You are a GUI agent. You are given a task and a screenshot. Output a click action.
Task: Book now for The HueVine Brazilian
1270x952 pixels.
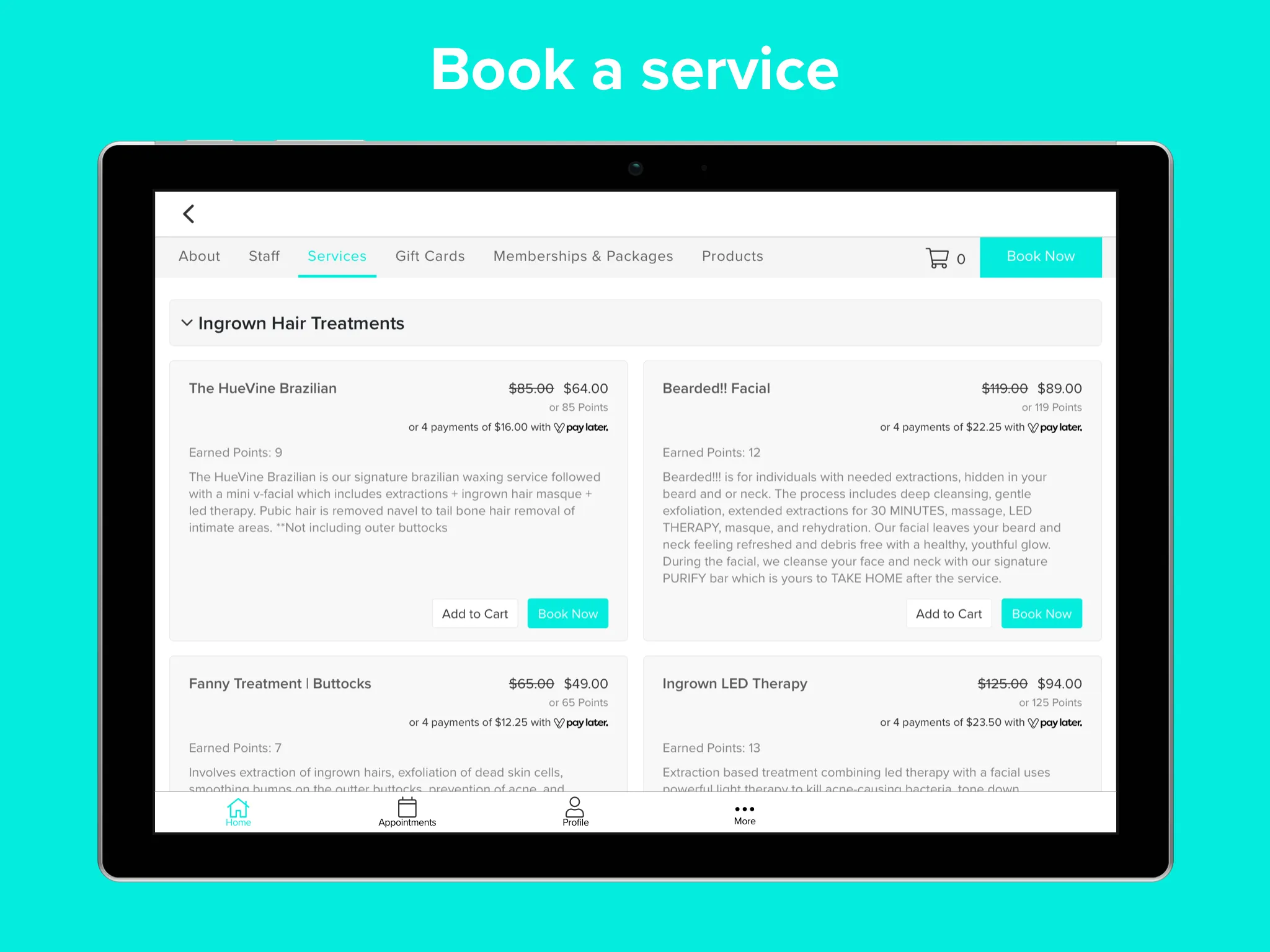[x=567, y=613]
